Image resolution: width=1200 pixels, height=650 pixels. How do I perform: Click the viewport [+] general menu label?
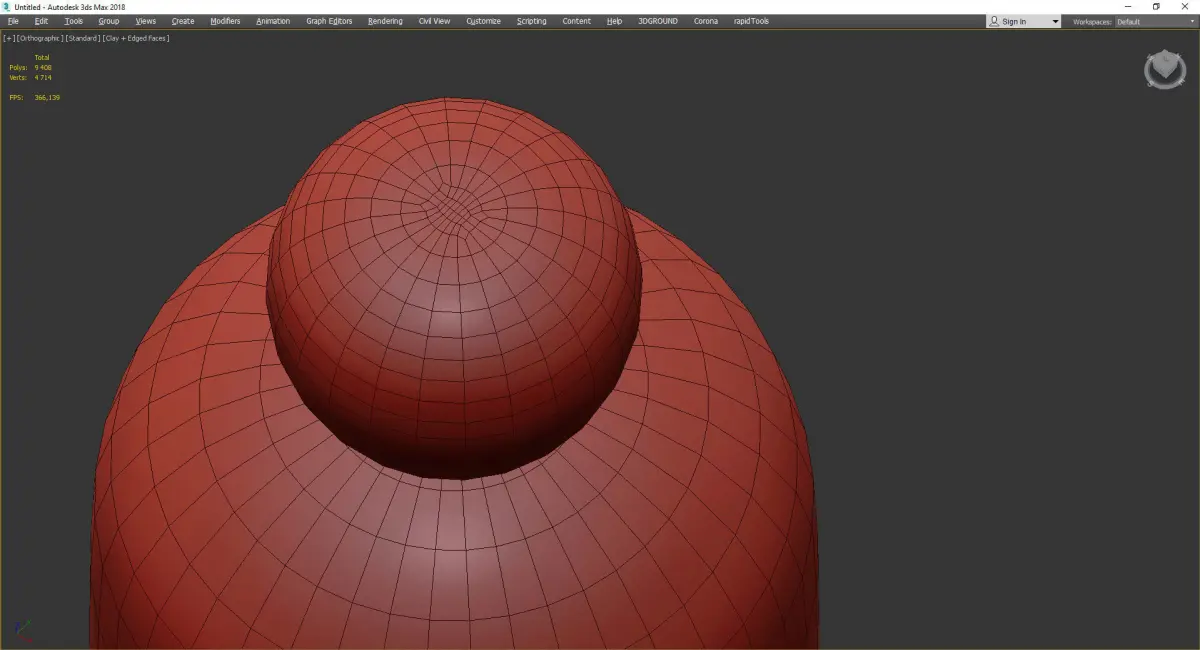pyautogui.click(x=9, y=38)
